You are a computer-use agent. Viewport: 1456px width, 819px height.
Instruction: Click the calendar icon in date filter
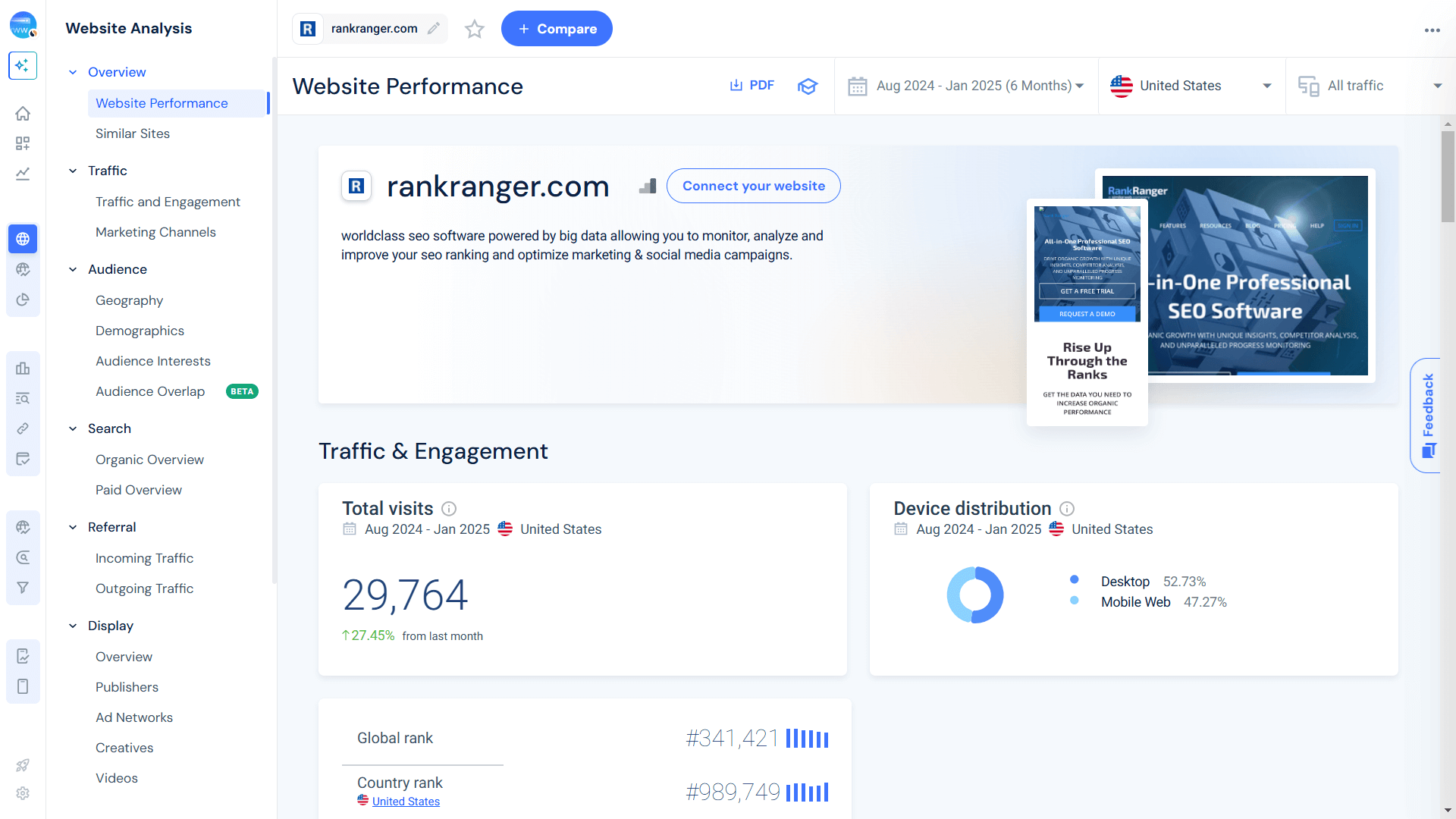tap(858, 86)
